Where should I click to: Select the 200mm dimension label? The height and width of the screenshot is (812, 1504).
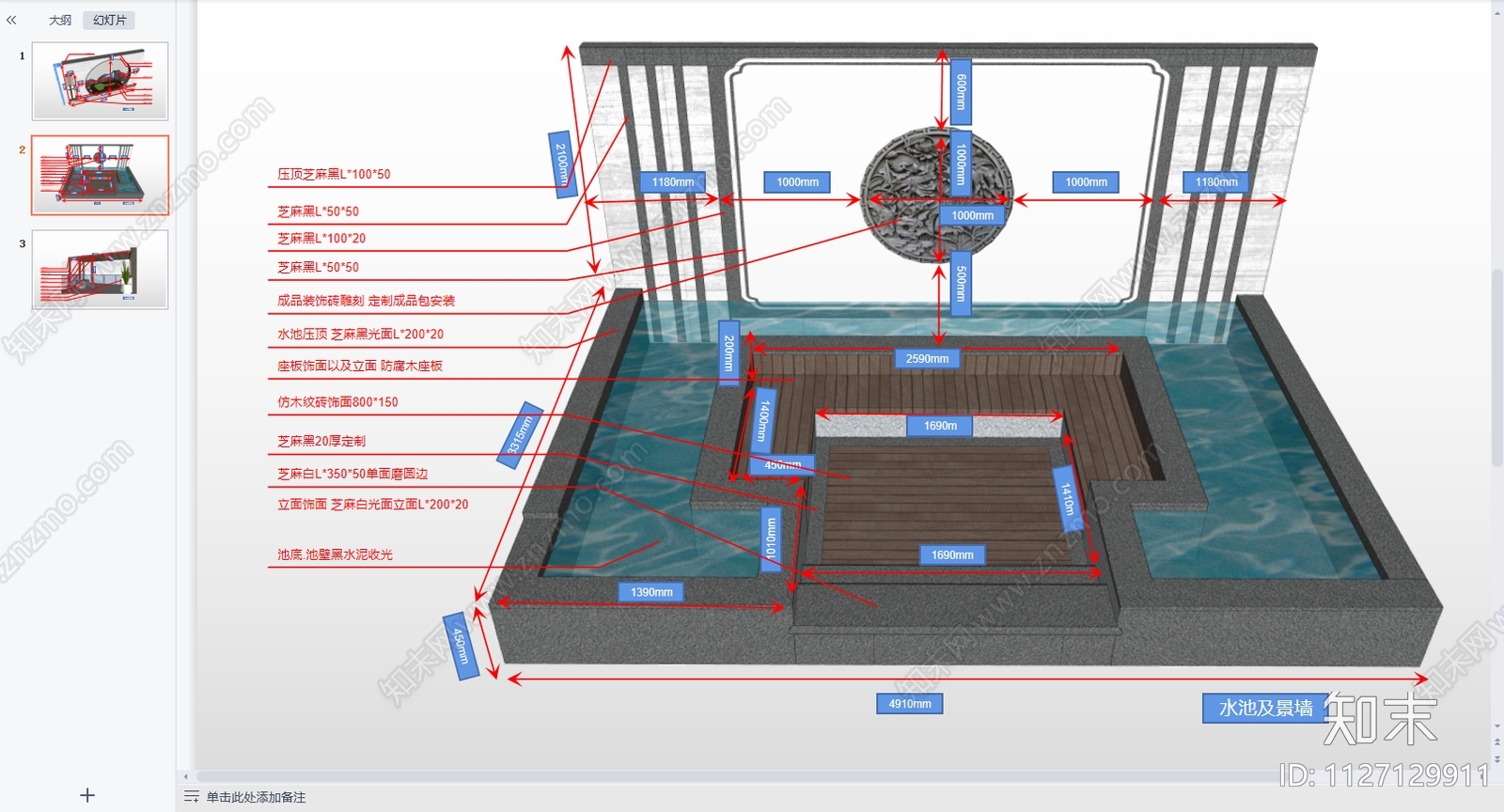pyautogui.click(x=728, y=352)
